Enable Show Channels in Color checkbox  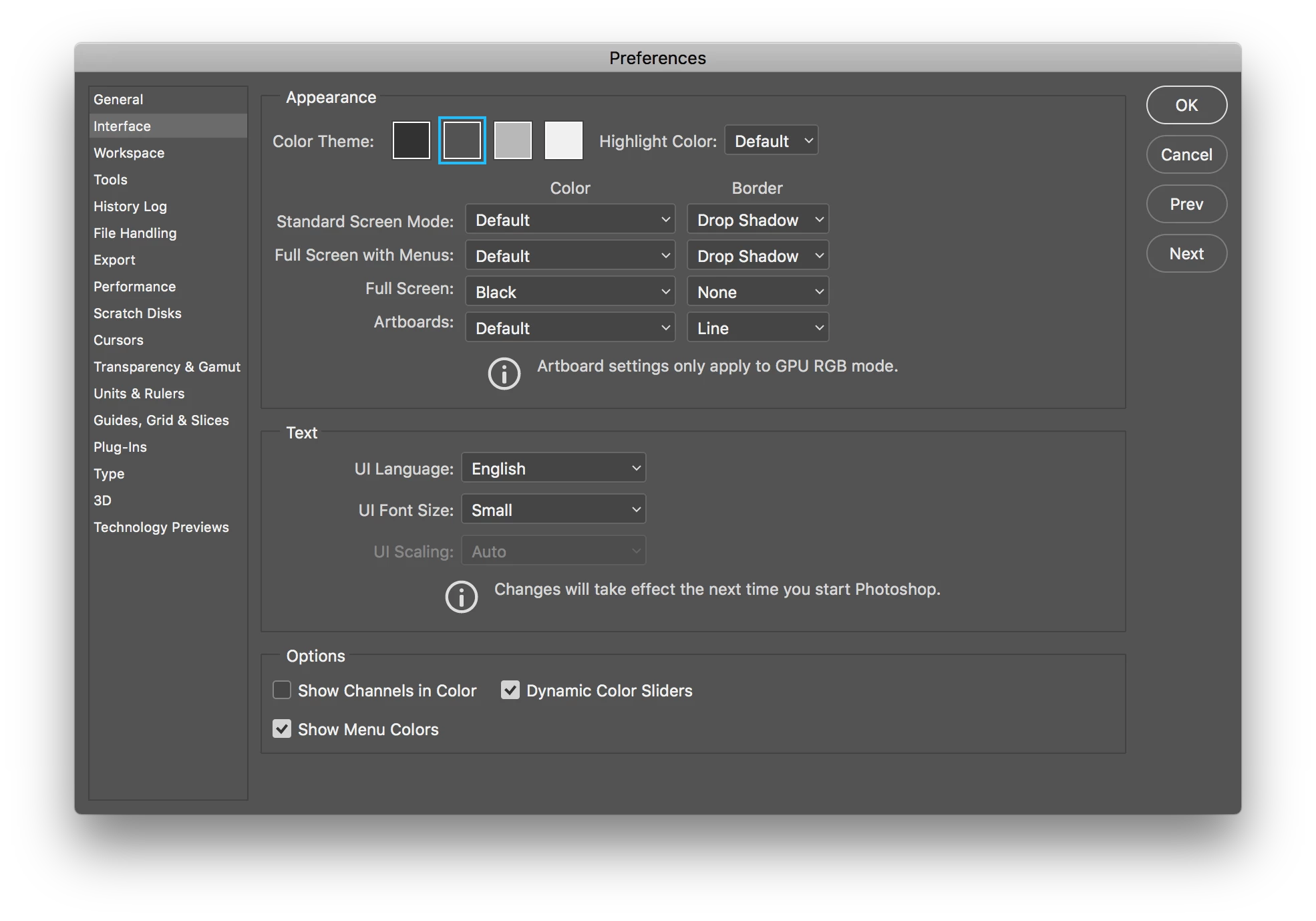(x=282, y=690)
